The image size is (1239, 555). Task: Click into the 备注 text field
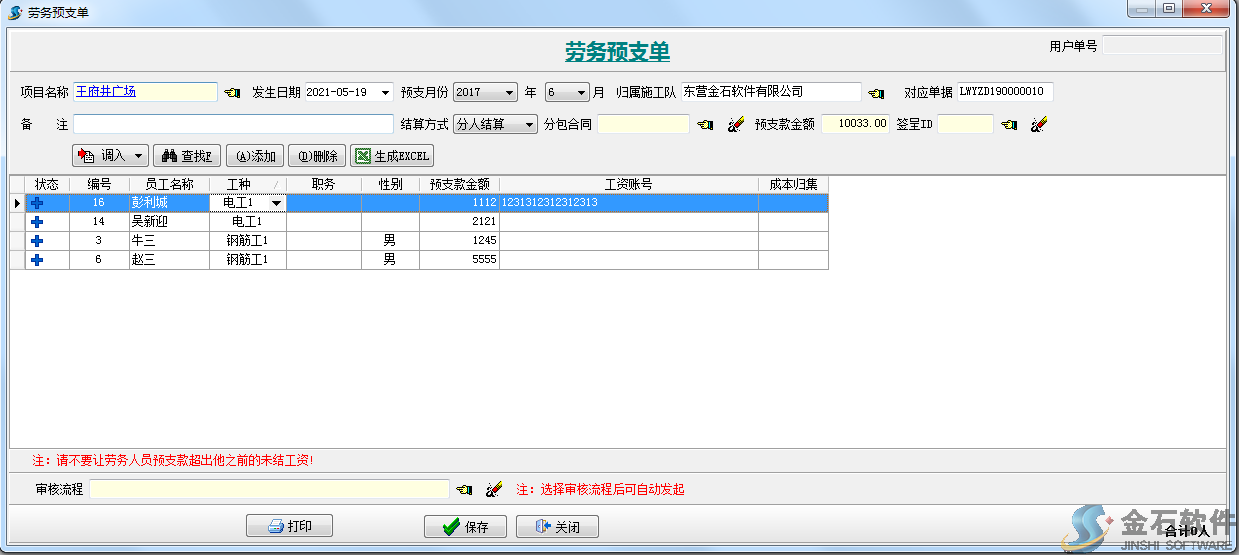(233, 125)
